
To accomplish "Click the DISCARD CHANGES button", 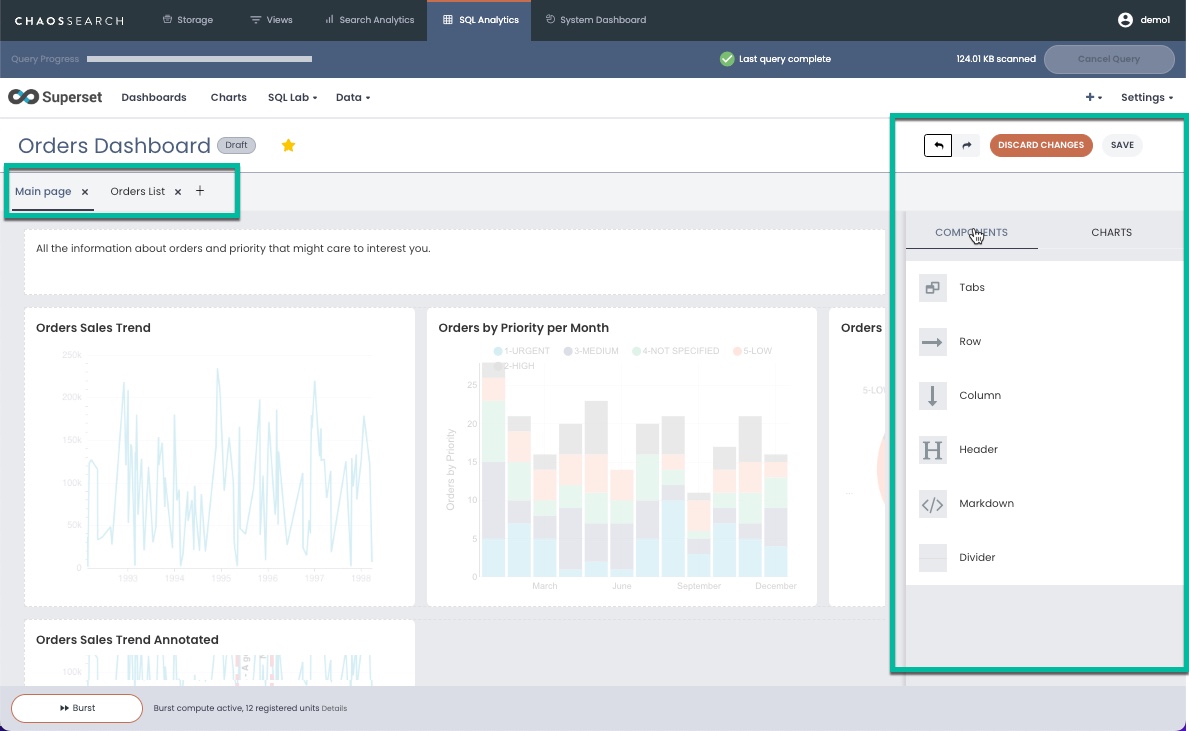I will 1040,145.
